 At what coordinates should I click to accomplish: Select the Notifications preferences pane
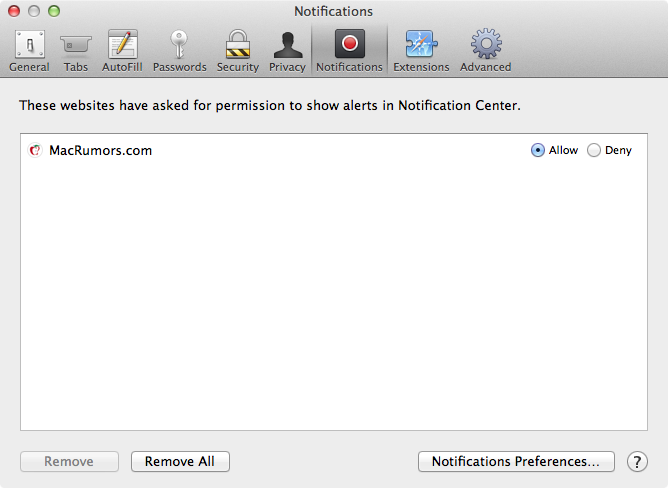349,51
